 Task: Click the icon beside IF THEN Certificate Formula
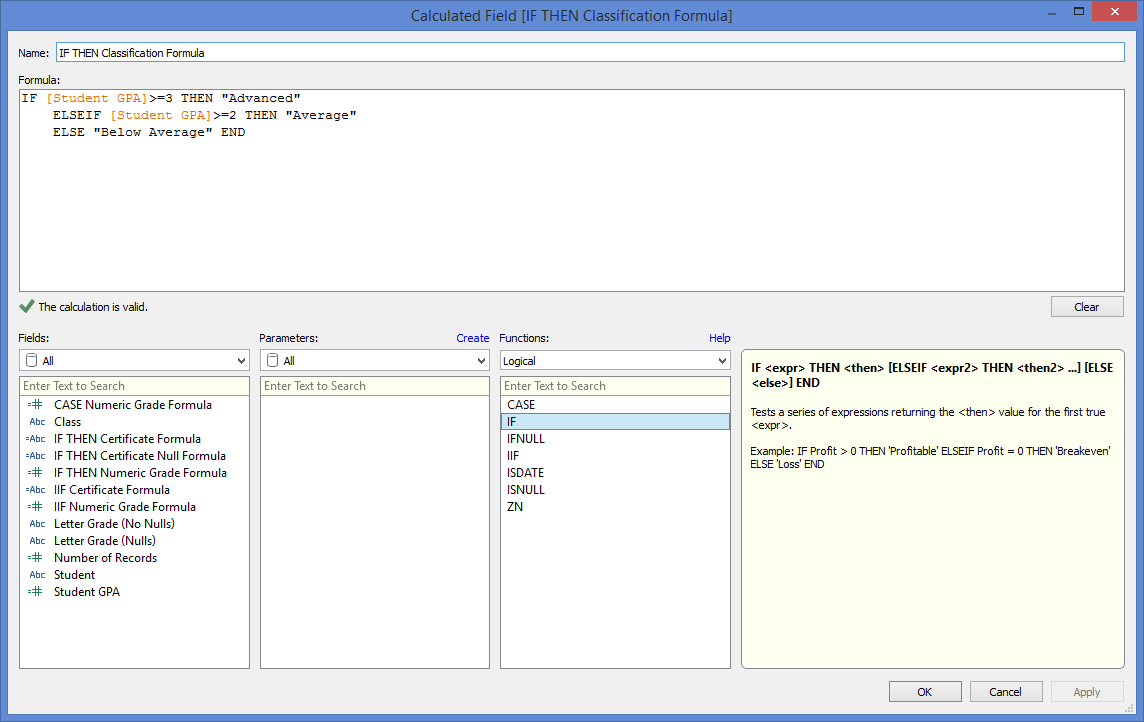click(36, 439)
